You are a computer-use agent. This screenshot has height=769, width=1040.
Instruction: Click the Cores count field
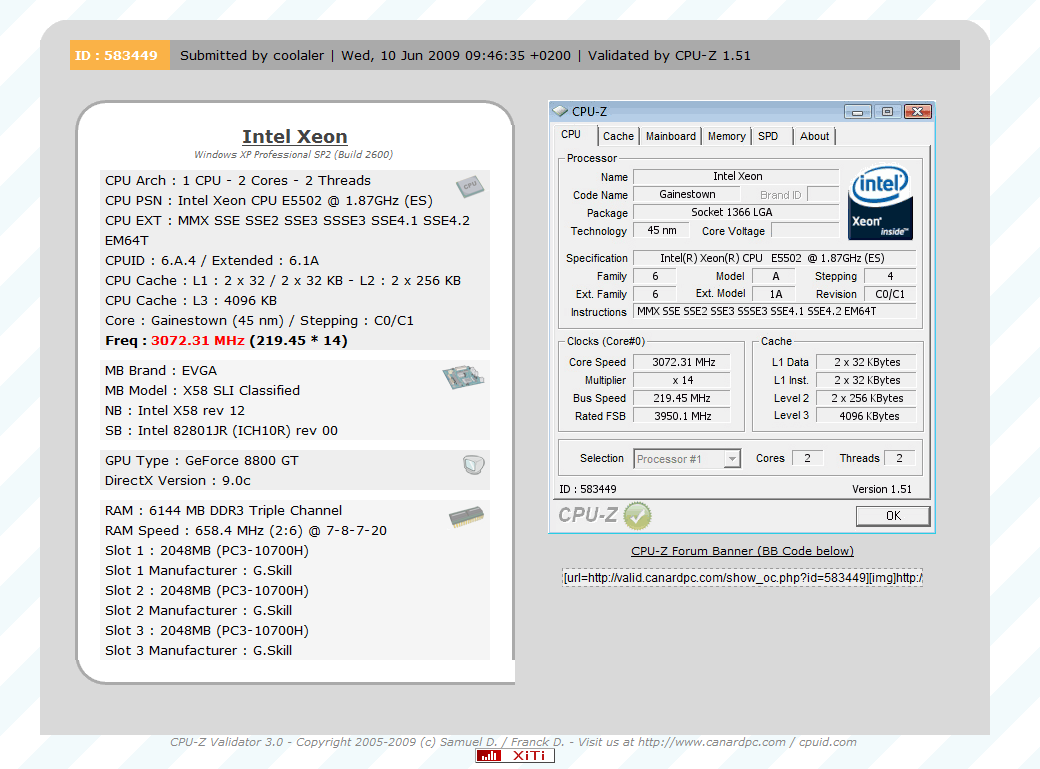(x=808, y=458)
